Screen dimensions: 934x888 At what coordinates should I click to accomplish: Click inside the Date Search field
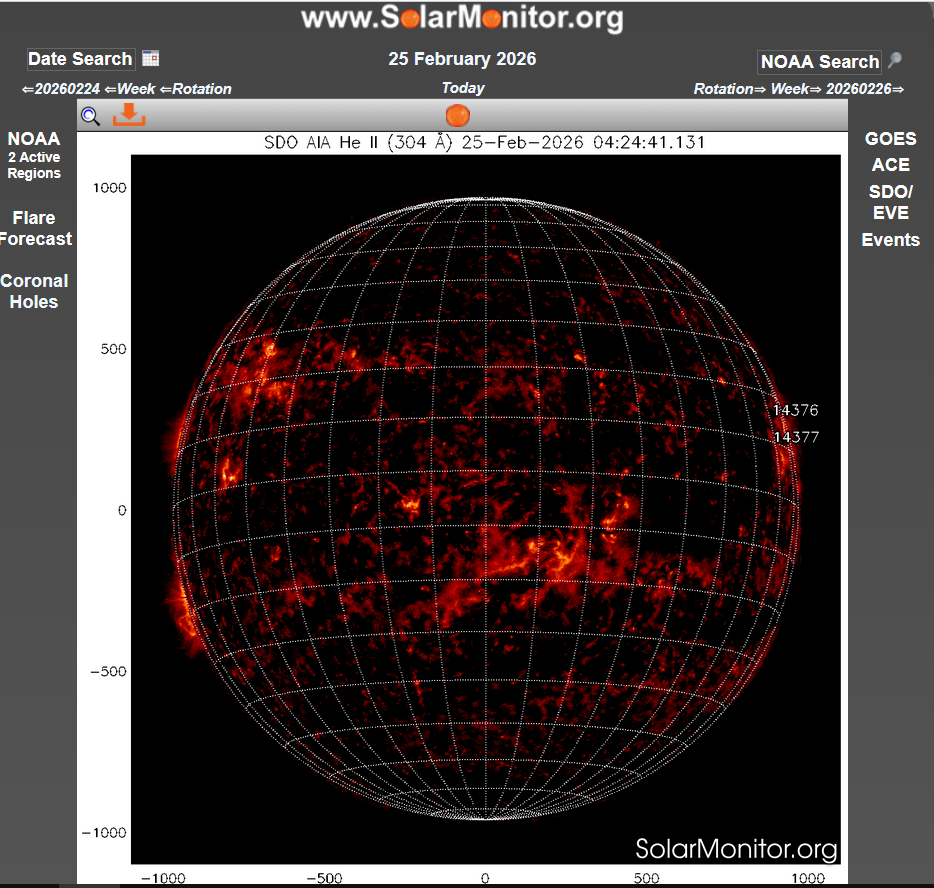pos(80,58)
